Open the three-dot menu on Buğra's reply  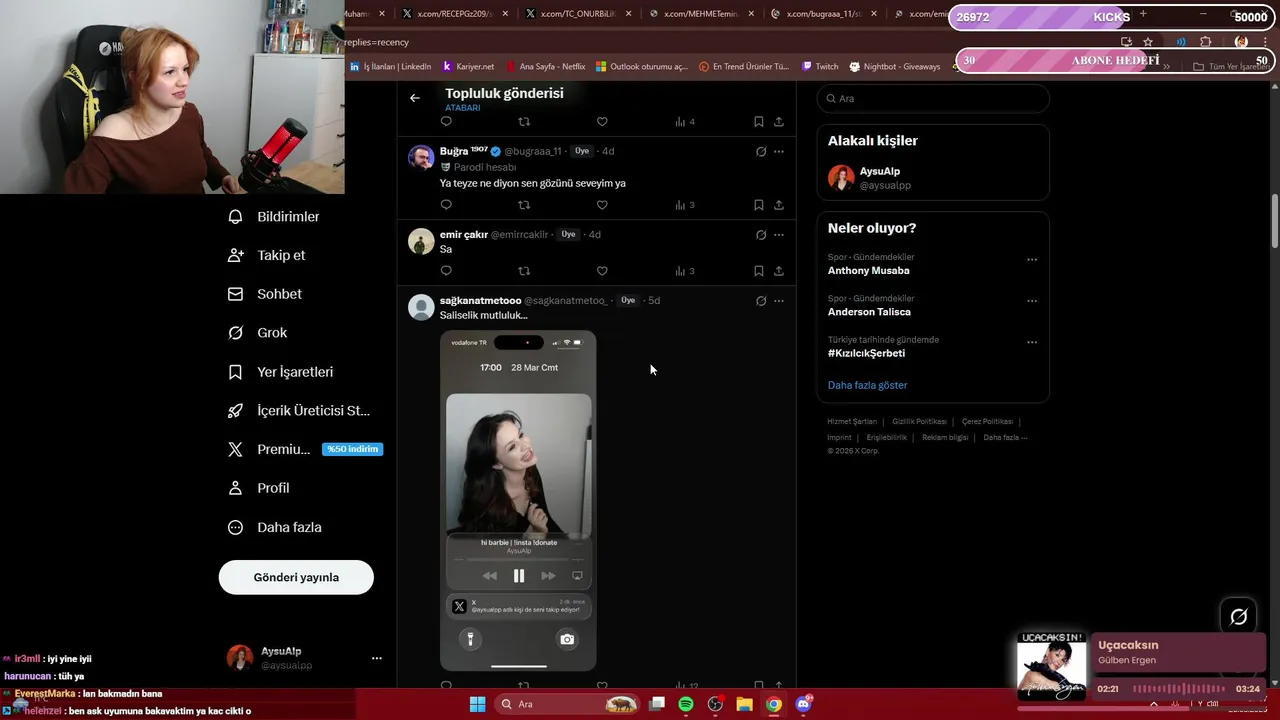click(x=779, y=152)
